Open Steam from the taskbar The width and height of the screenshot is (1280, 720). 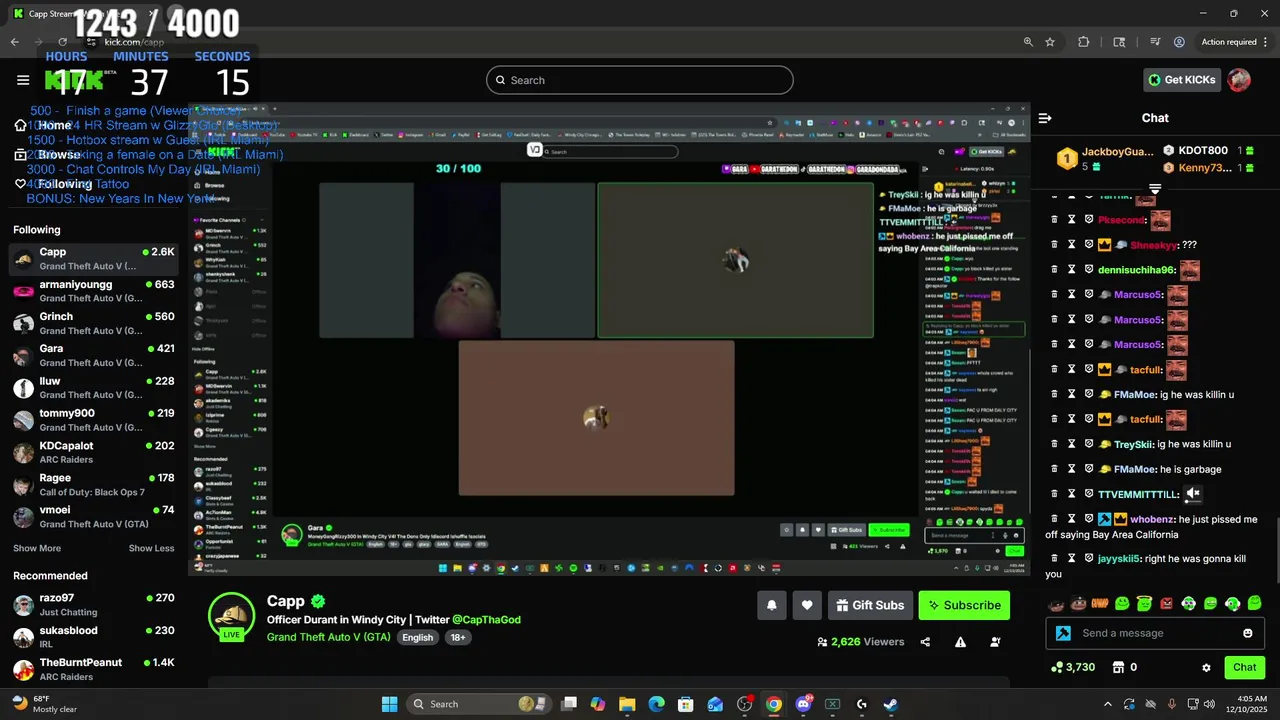tap(890, 704)
